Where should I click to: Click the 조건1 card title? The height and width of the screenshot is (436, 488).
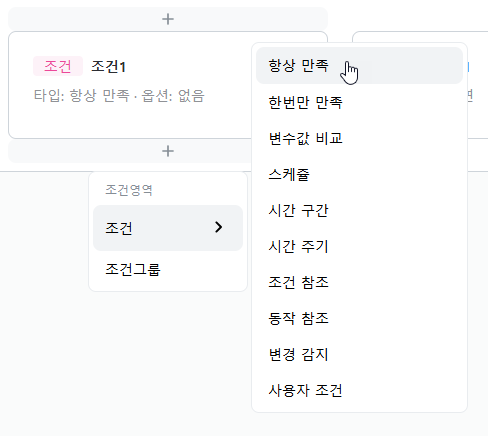point(108,66)
